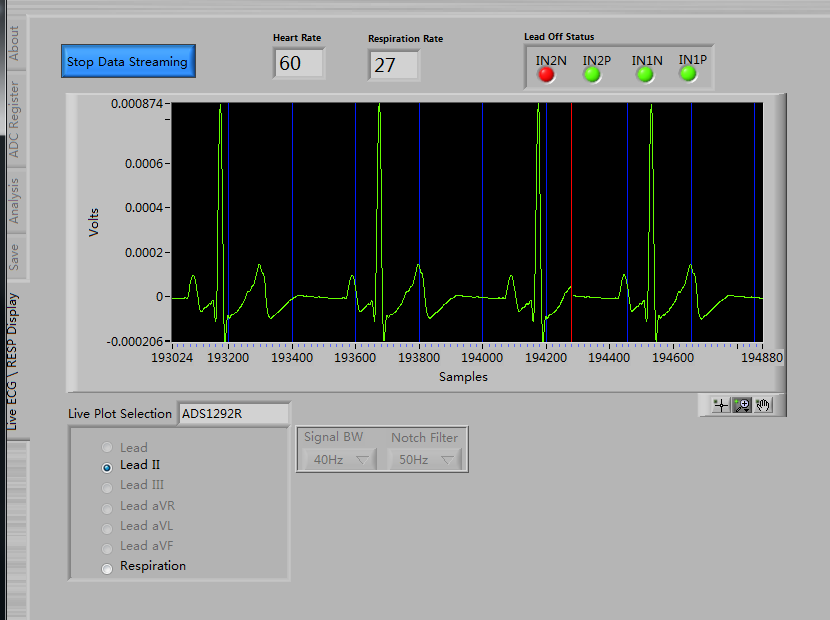Select the first greyed-out Lead radio option
Screen dimensions: 830x620
(107, 447)
